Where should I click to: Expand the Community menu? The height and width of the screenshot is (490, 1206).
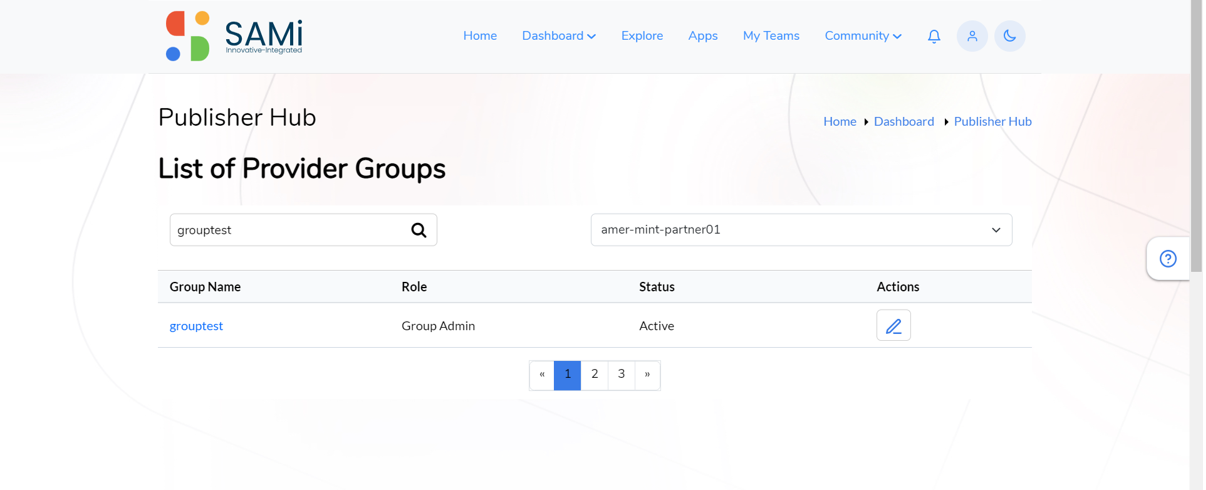(x=863, y=36)
